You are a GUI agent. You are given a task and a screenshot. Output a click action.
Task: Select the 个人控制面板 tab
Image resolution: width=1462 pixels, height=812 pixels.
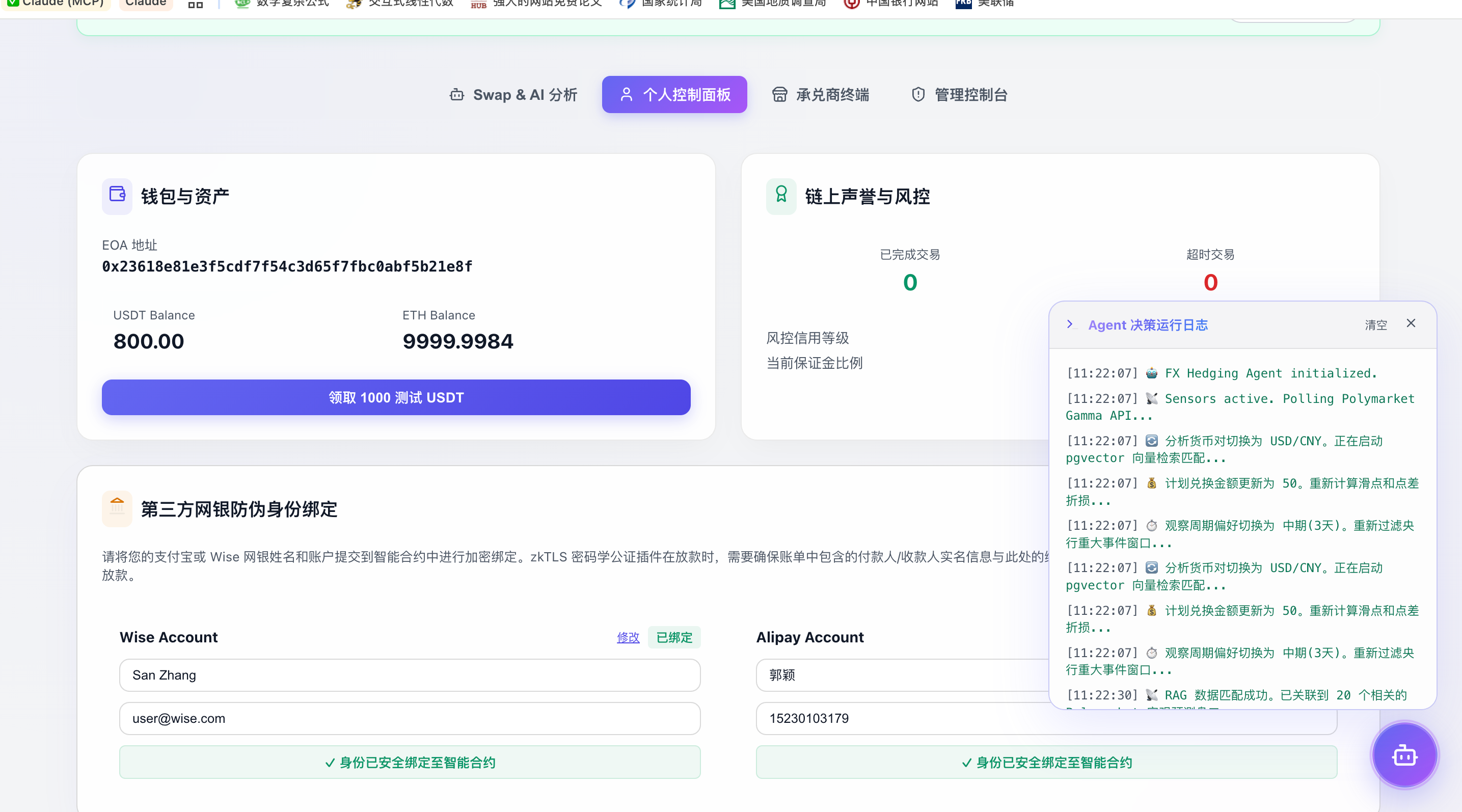(x=674, y=95)
